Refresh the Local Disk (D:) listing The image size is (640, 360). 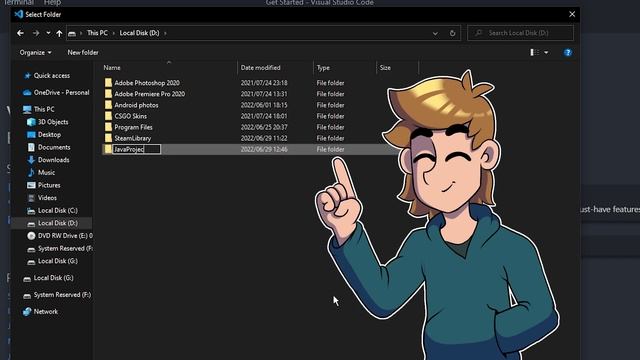coord(452,33)
